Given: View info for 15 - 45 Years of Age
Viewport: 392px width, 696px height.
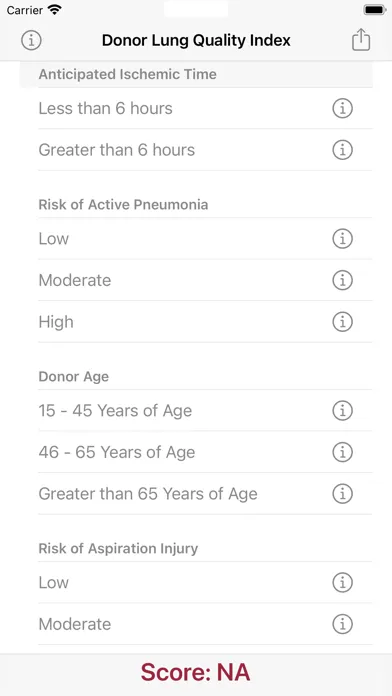Looking at the screenshot, I should tap(342, 411).
